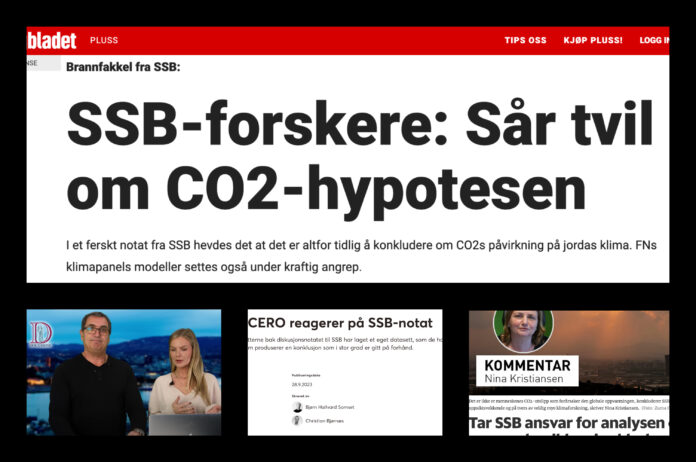Select TIPS OSS in the header
The image size is (696, 462).
click(x=525, y=40)
